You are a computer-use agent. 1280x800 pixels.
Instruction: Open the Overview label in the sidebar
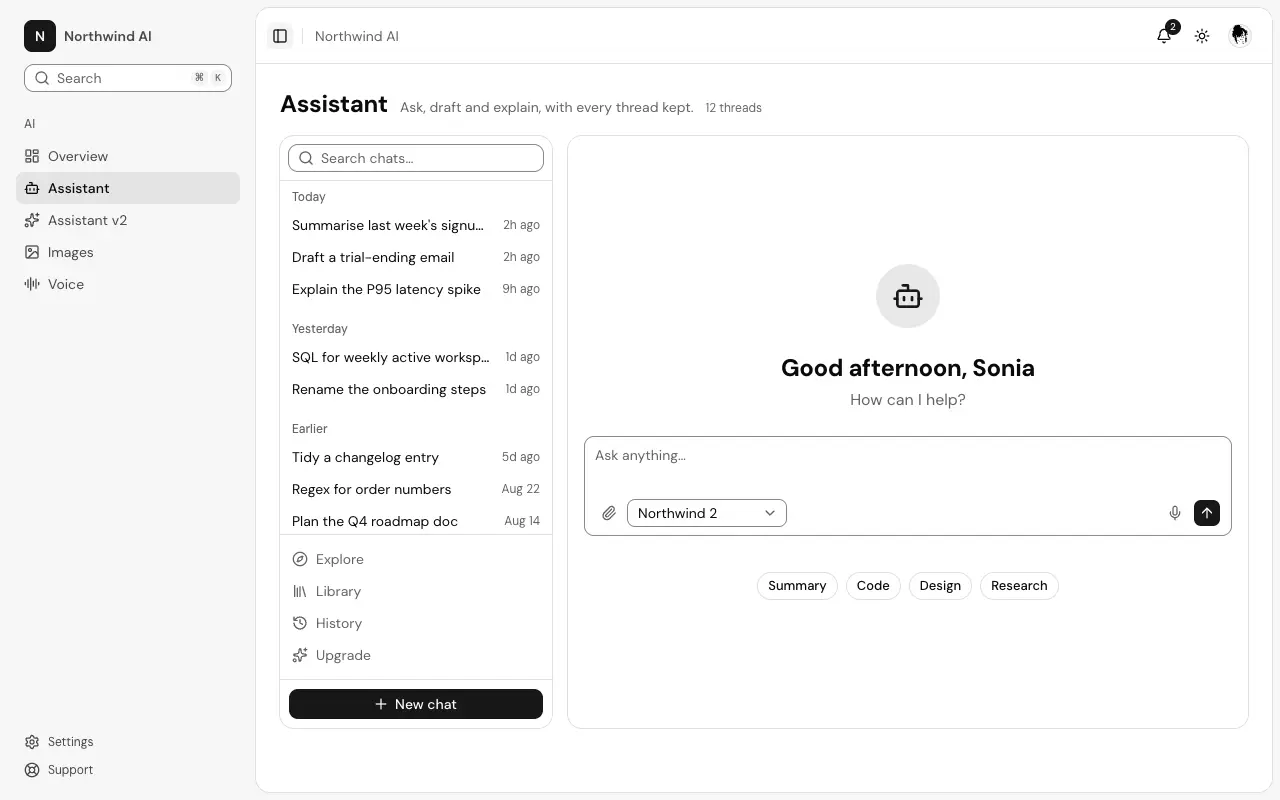point(78,156)
